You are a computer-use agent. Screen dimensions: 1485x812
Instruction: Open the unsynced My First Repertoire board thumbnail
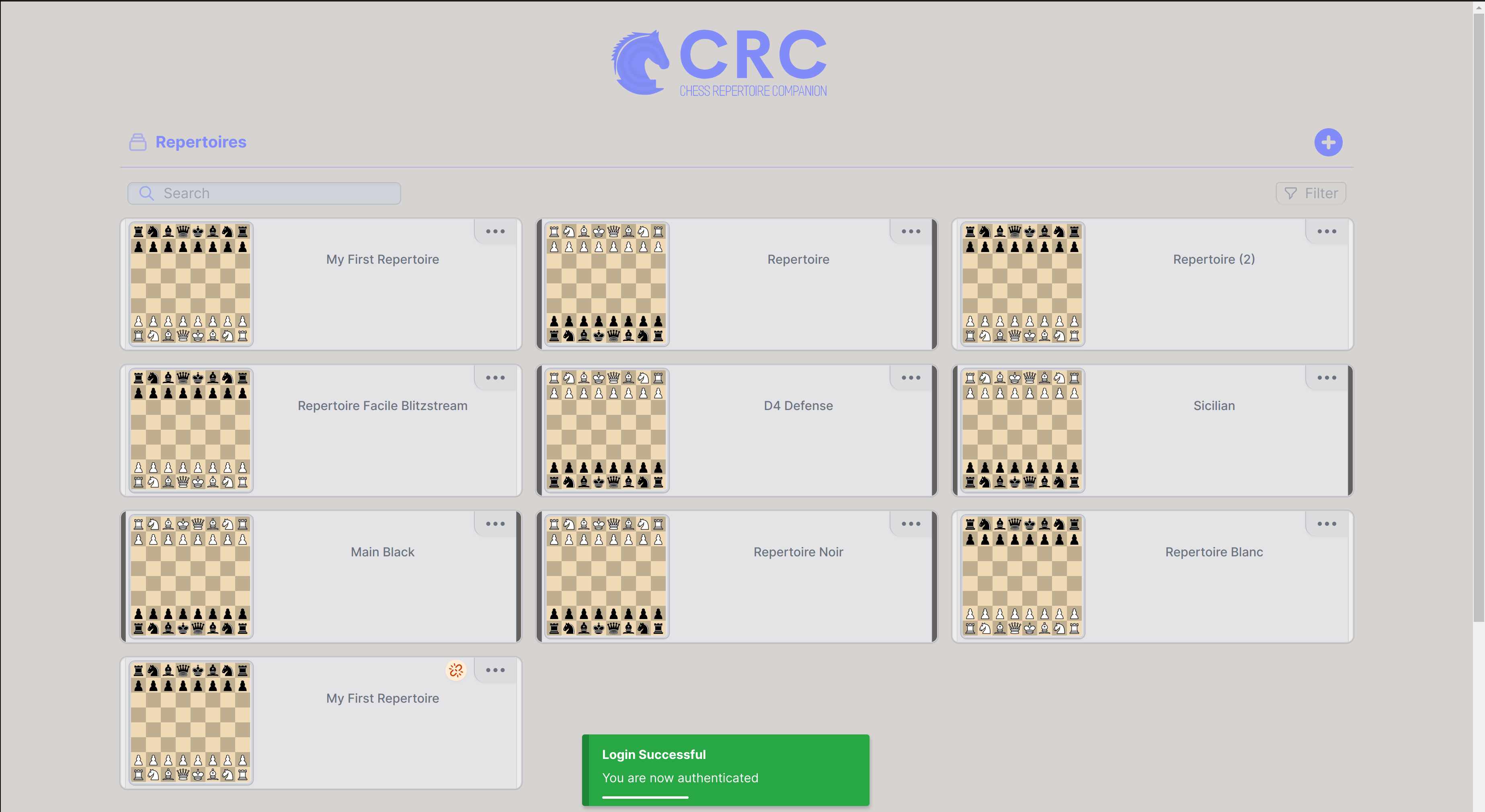coord(191,723)
